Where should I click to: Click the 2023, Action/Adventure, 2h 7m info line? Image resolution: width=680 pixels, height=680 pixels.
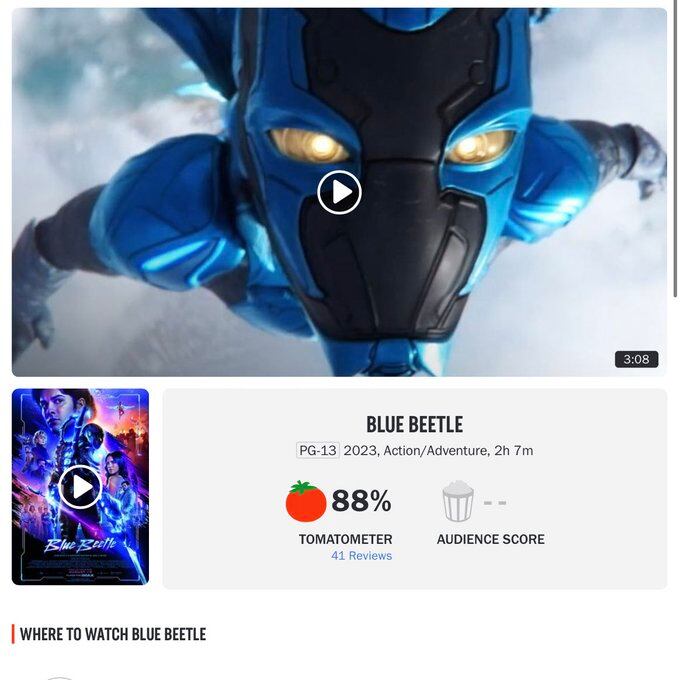pyautogui.click(x=438, y=451)
